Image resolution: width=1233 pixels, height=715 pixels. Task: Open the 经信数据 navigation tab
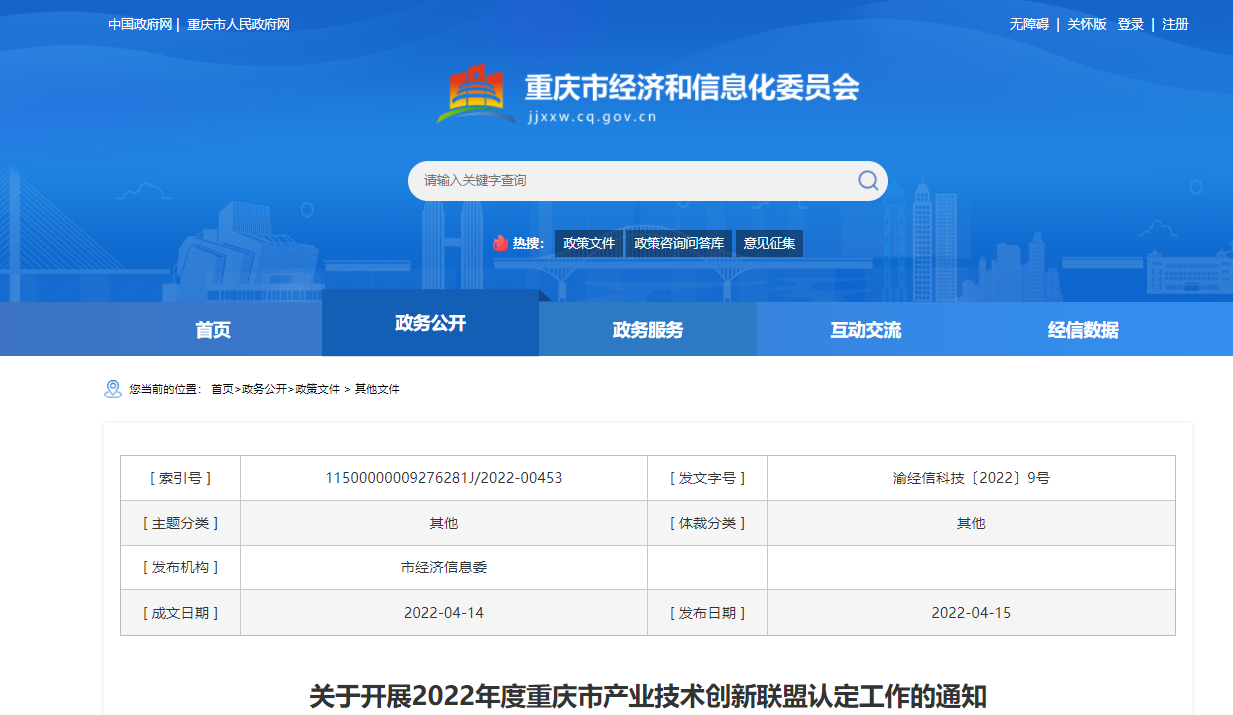(1083, 330)
